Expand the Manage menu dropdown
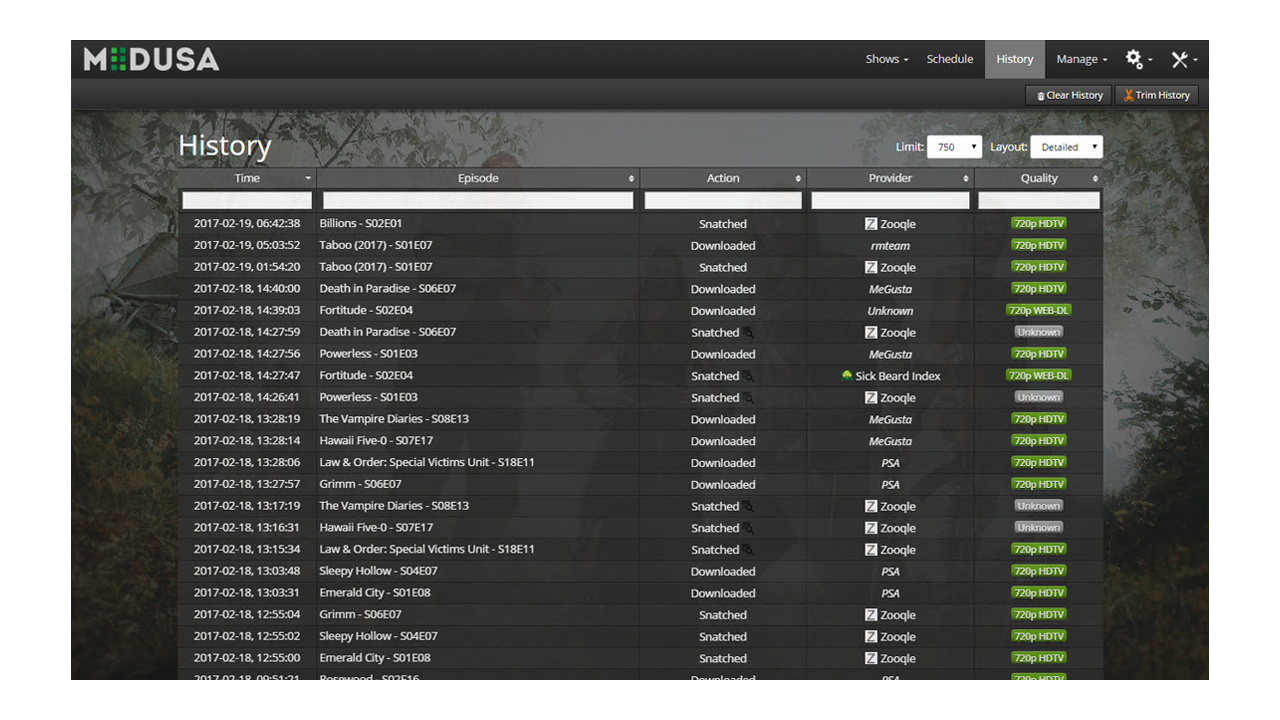1280x720 pixels. pos(1081,59)
